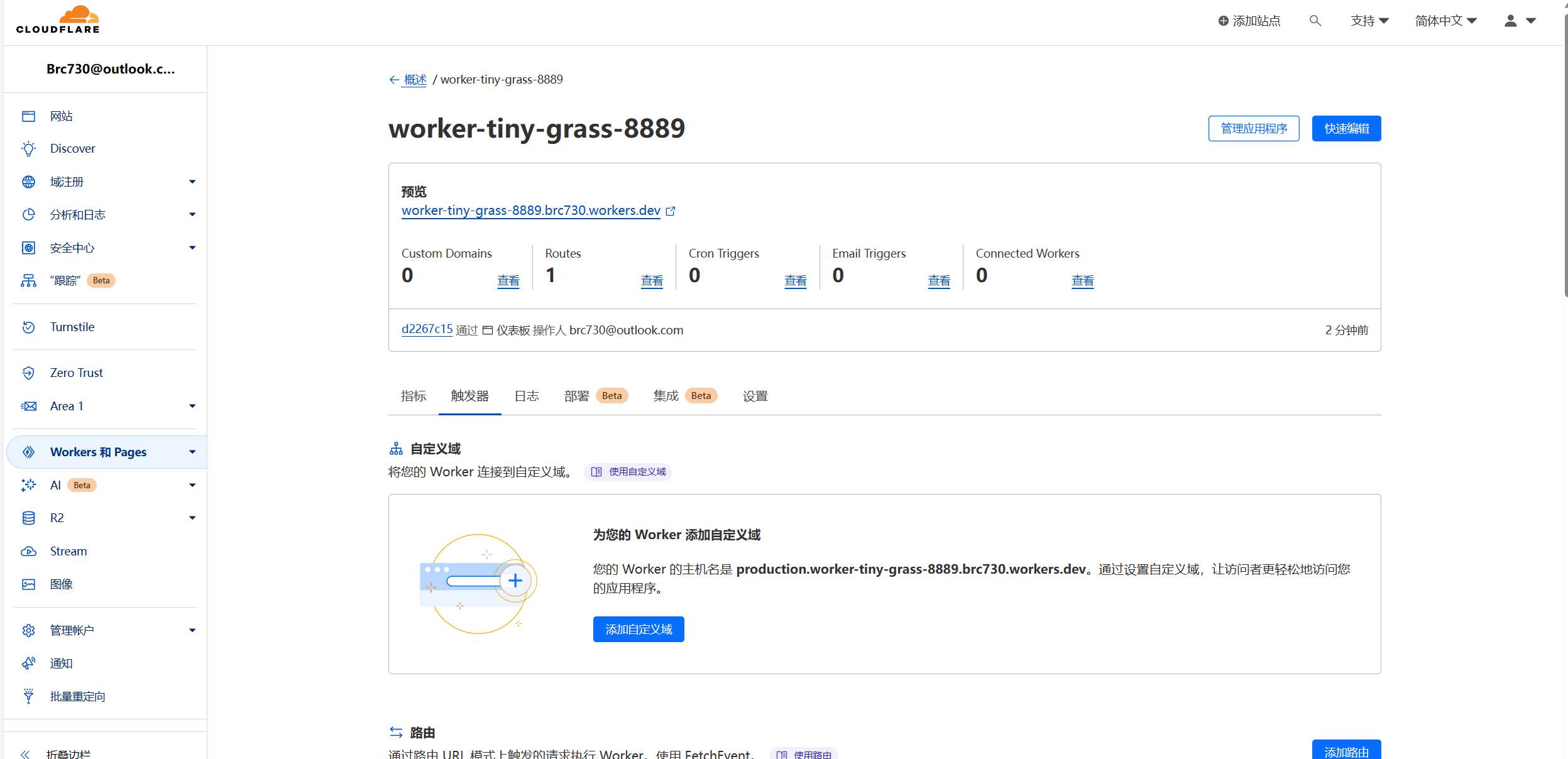Expand the Area 1 sidebar section
Screen dimensions: 1568x759
point(192,406)
